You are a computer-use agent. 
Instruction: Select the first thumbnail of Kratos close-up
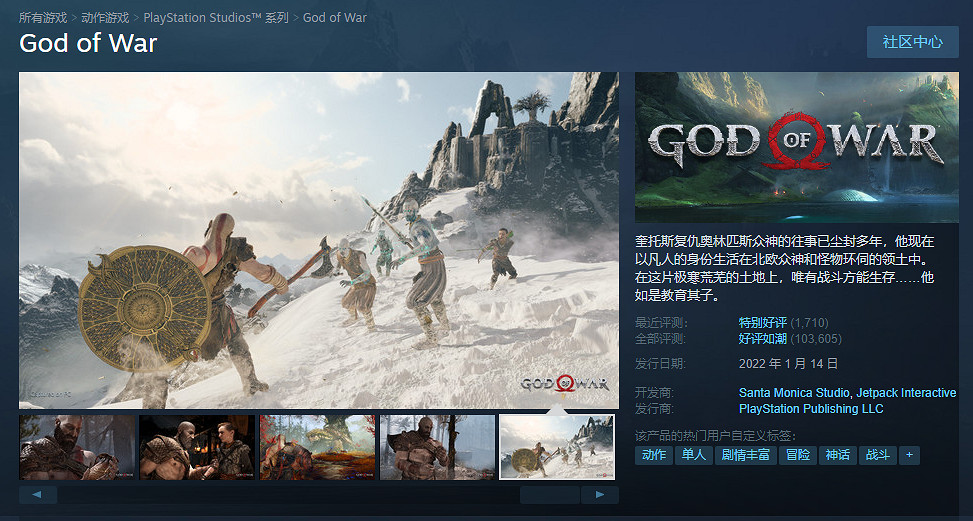click(77, 447)
